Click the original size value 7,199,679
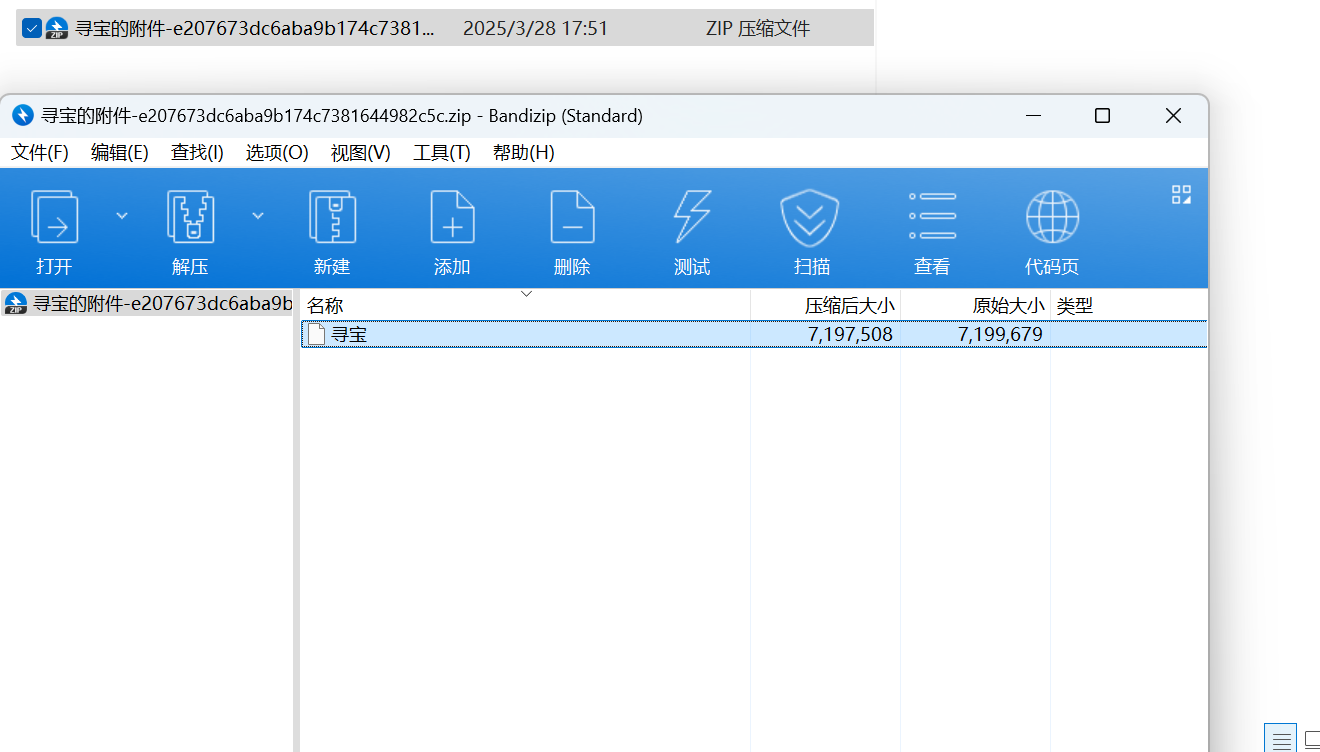 [x=1000, y=334]
